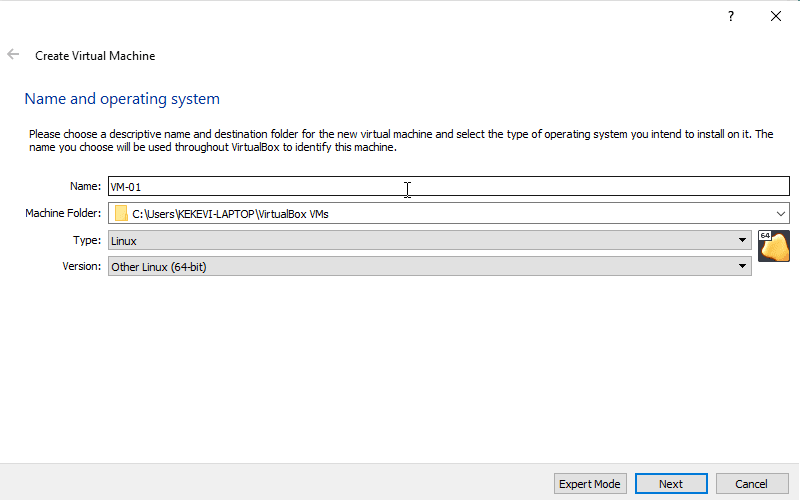Cancel virtual machine creation
The width and height of the screenshot is (800, 500).
[x=752, y=484]
